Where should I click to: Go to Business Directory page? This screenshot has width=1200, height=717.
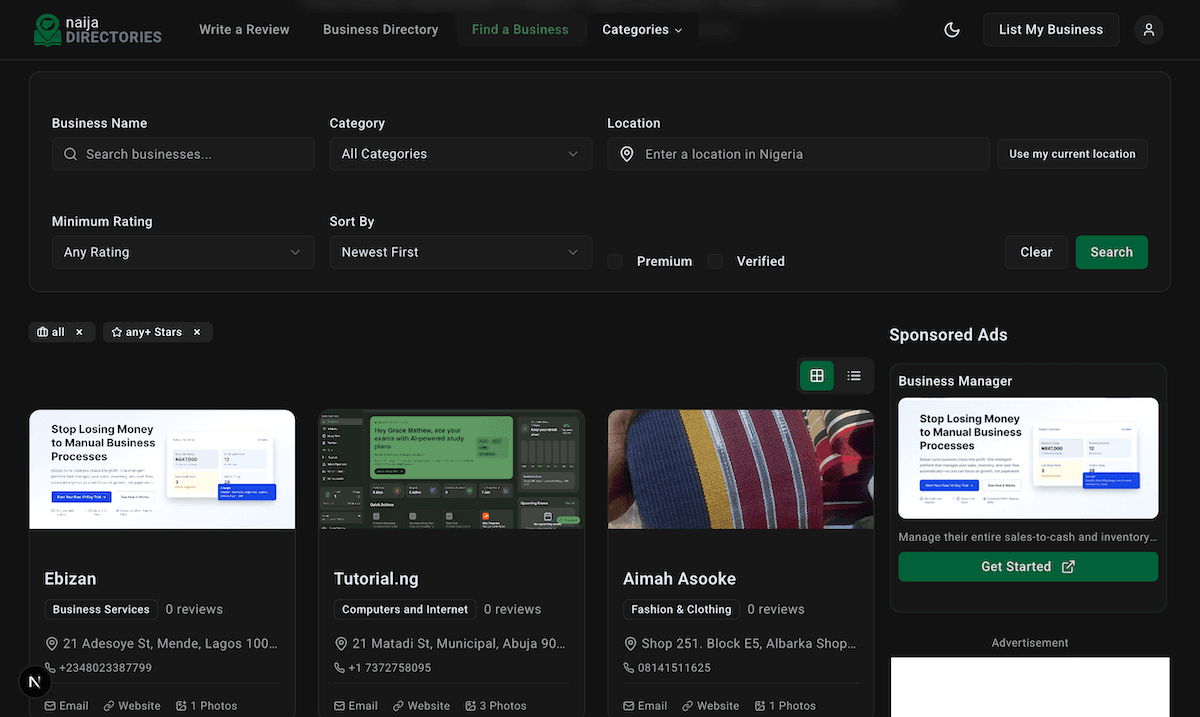tap(380, 30)
